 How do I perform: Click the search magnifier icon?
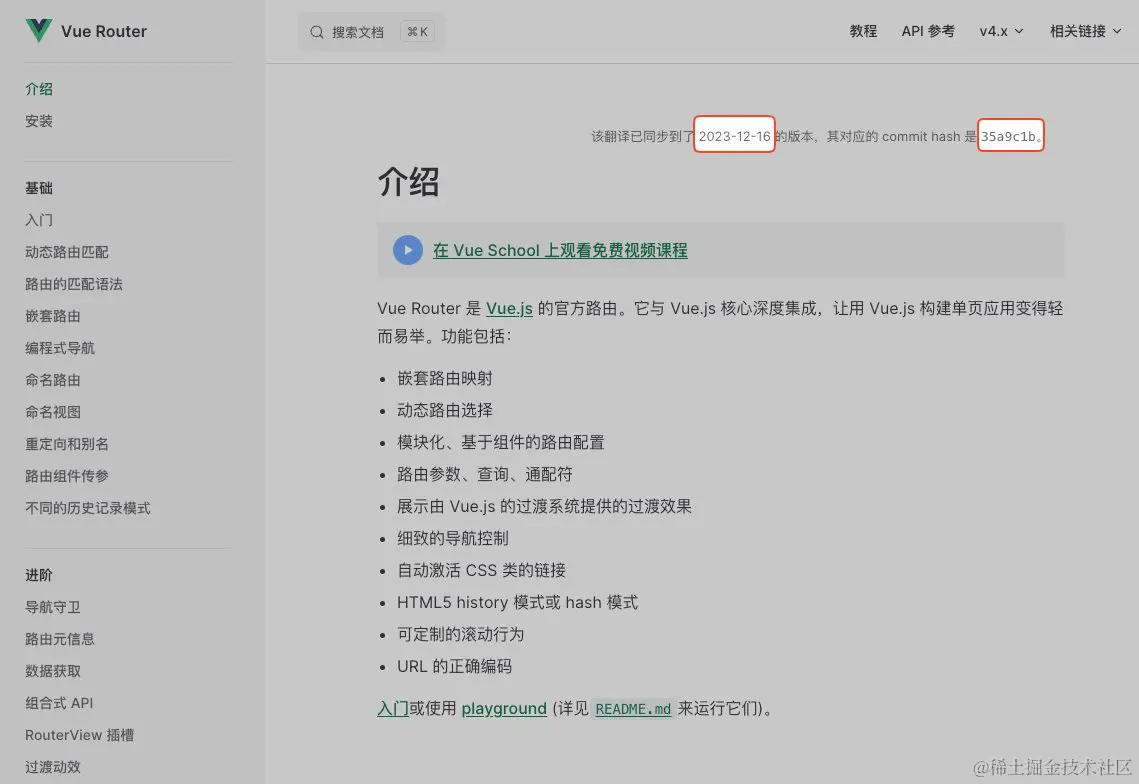[316, 31]
